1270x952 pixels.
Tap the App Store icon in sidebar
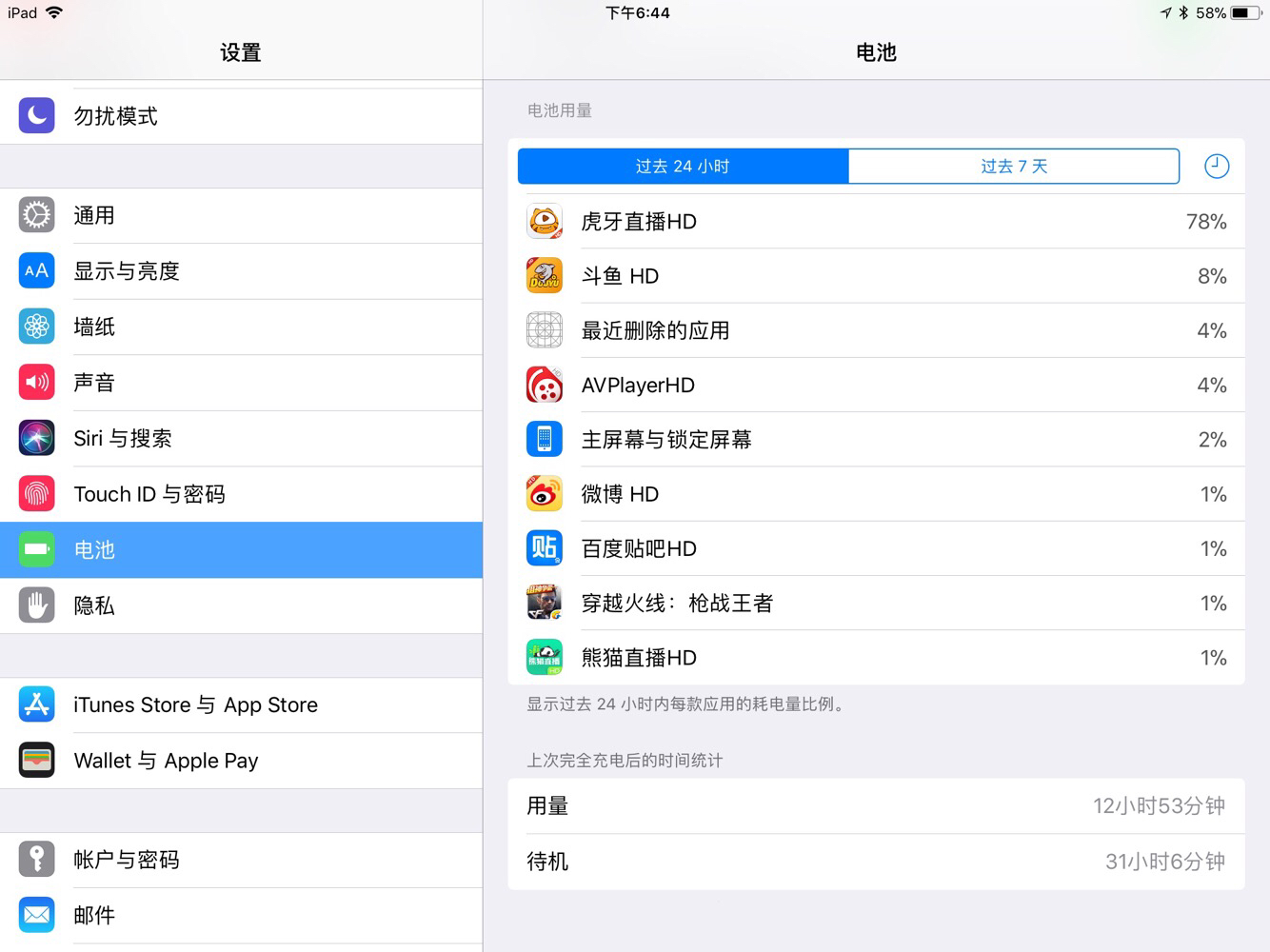[x=36, y=704]
